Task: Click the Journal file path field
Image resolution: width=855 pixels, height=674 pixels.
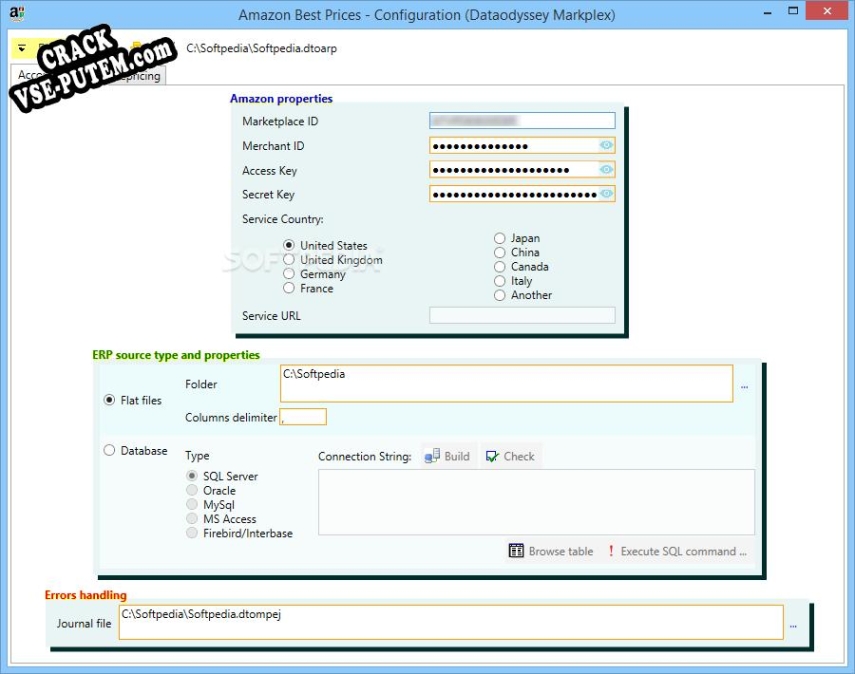Action: point(451,622)
